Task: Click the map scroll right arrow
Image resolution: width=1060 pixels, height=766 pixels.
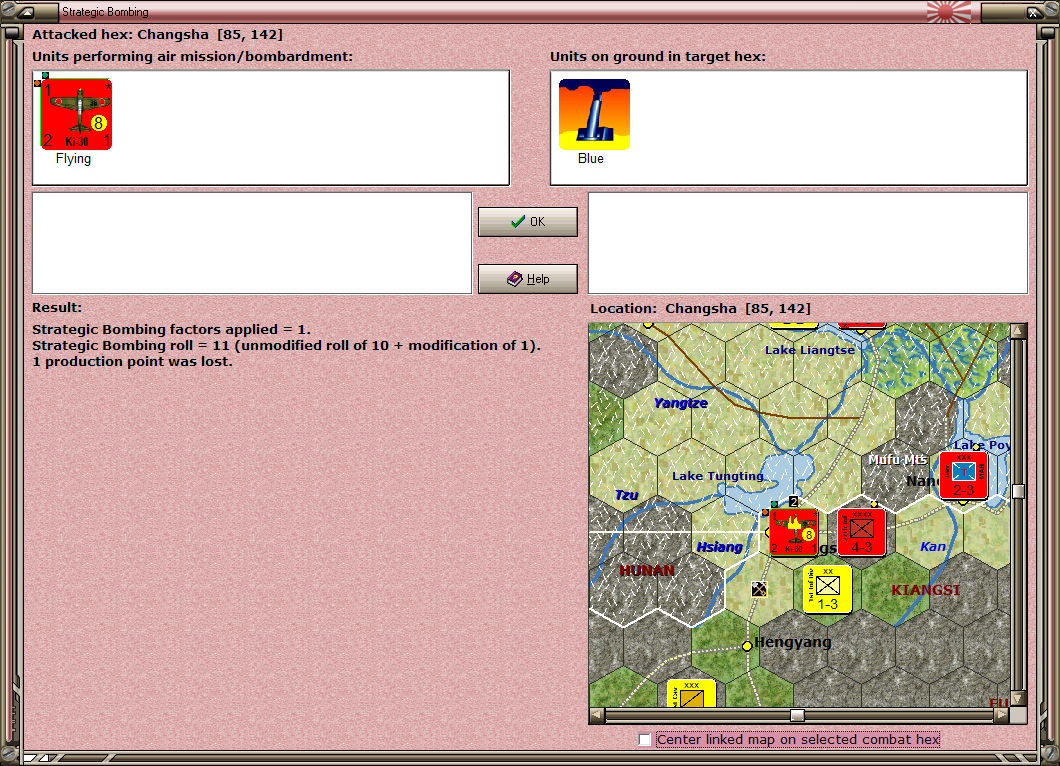Action: (1002, 715)
